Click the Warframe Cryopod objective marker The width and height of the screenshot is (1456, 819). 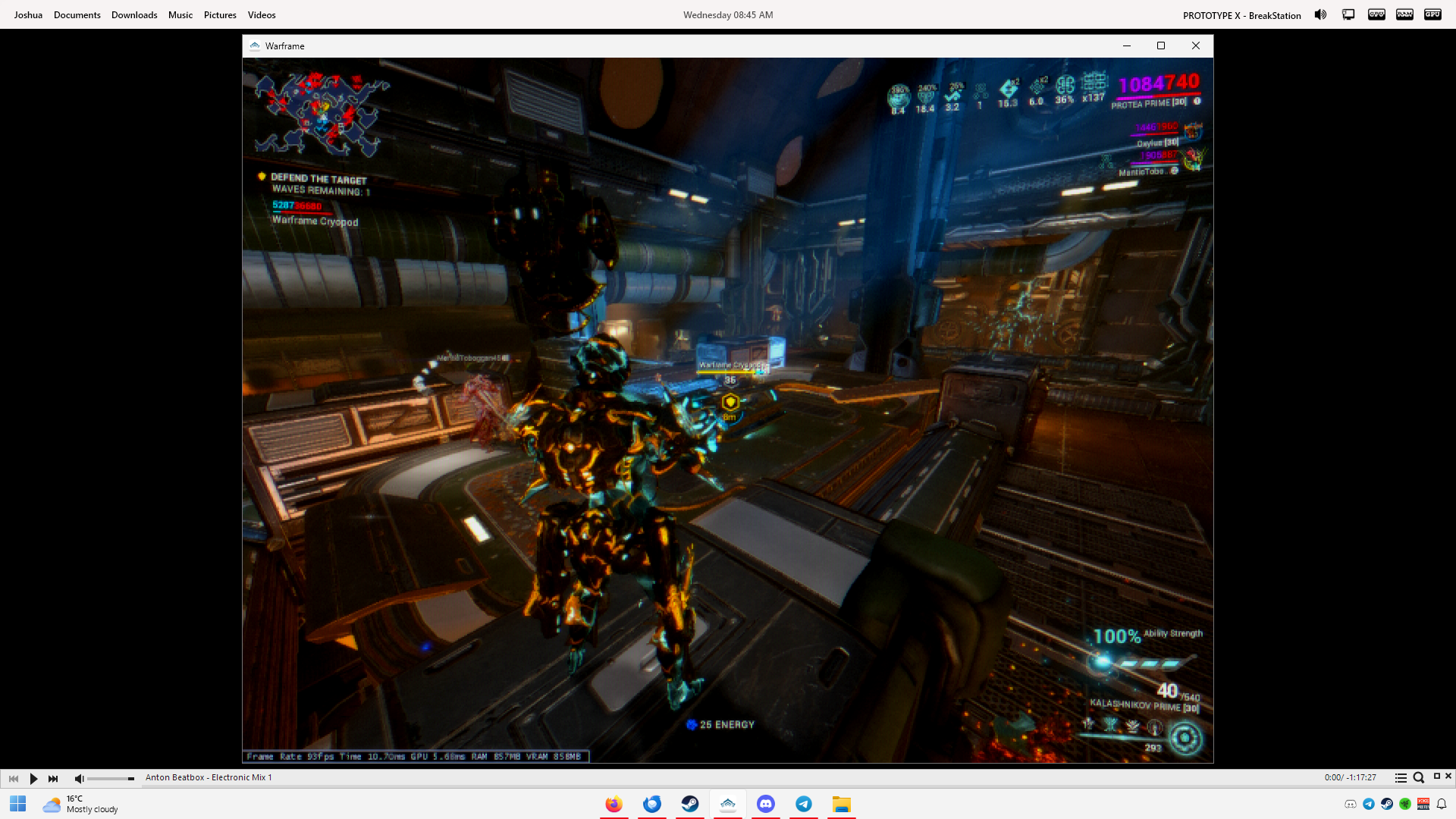(730, 403)
